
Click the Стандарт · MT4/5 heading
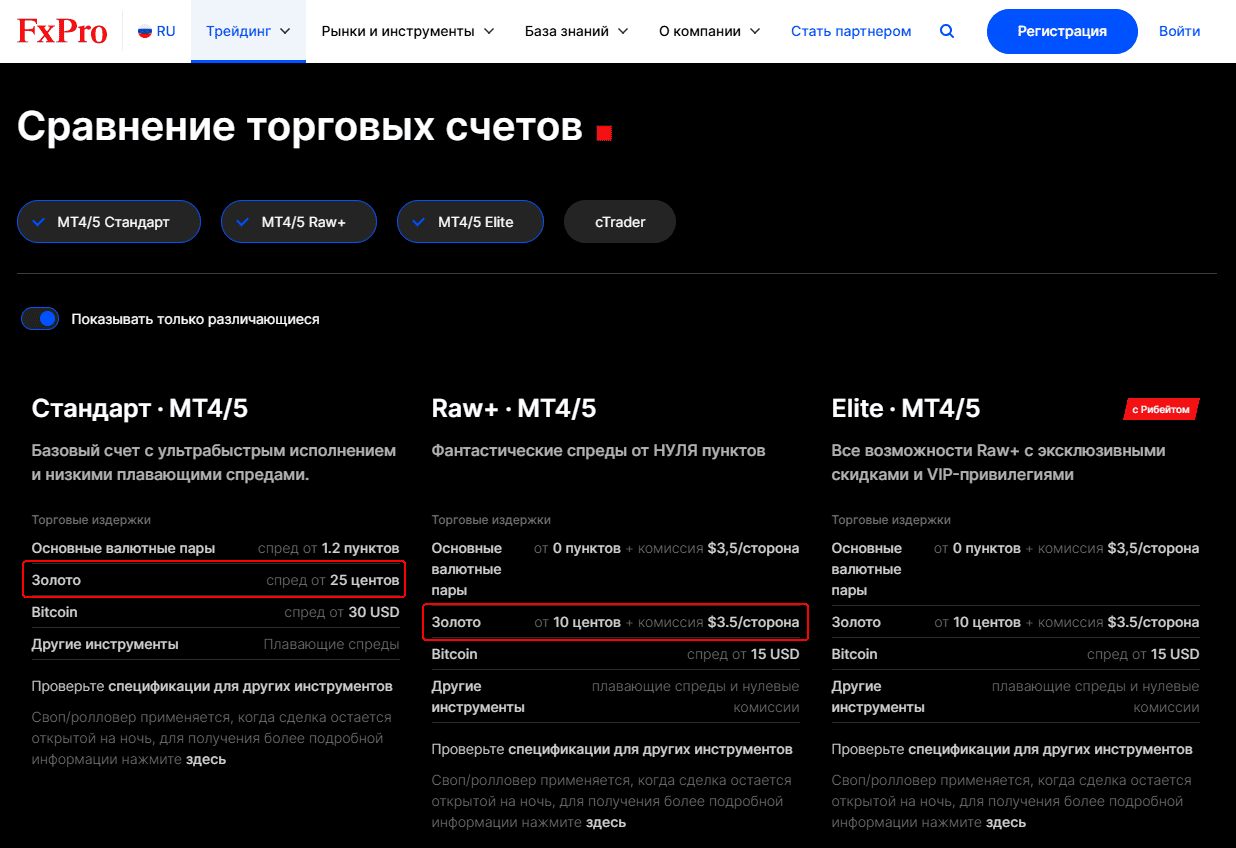[x=140, y=408]
